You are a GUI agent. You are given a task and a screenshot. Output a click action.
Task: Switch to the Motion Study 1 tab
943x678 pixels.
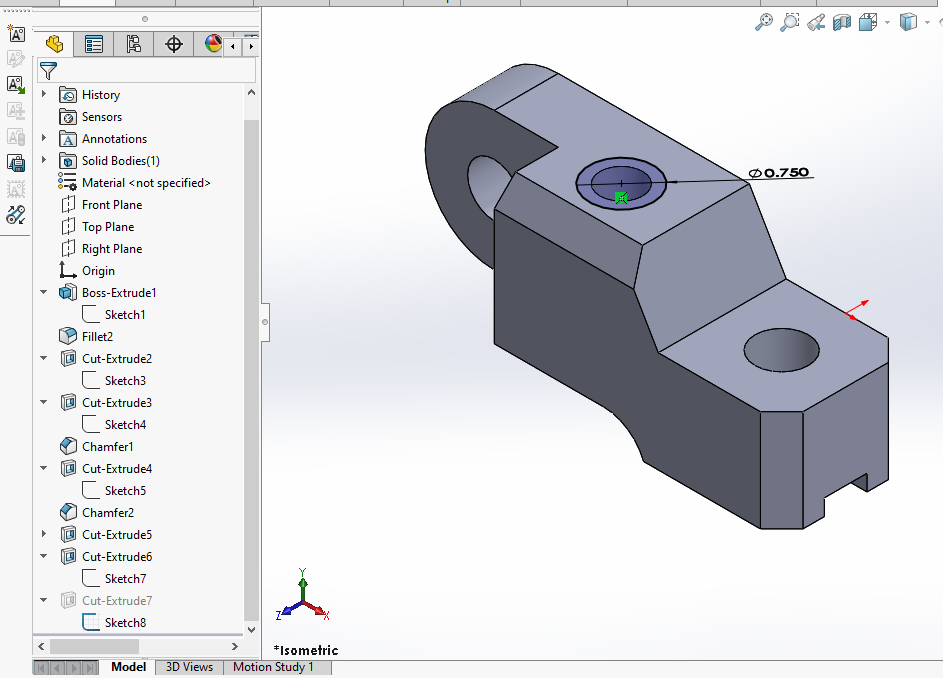[x=273, y=667]
